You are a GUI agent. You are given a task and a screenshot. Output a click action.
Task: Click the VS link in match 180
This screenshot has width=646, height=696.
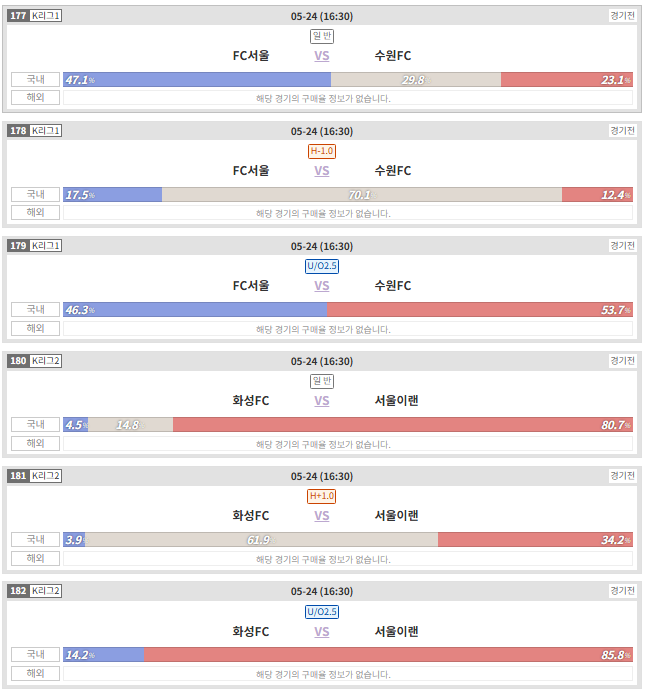321,401
